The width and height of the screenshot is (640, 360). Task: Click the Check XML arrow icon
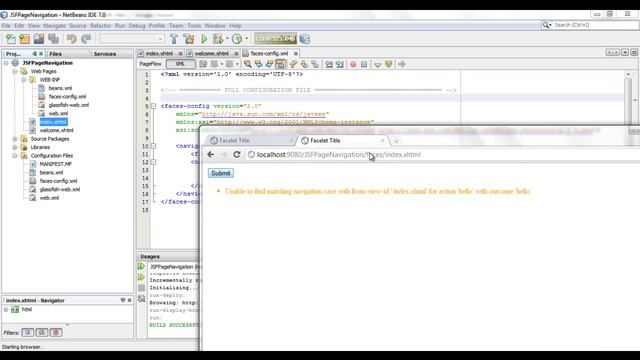(x=378, y=64)
